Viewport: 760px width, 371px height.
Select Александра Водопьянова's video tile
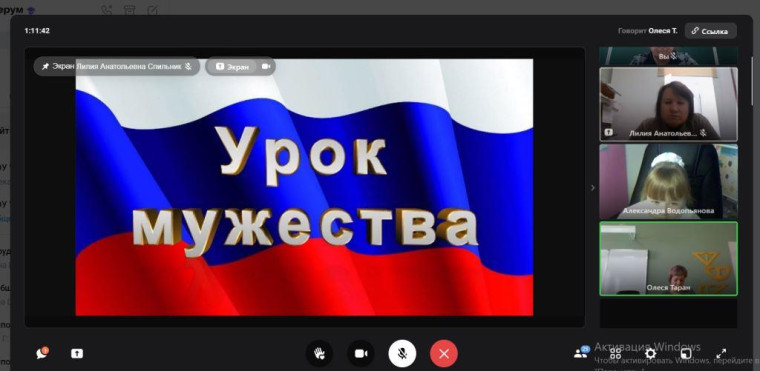tap(668, 181)
